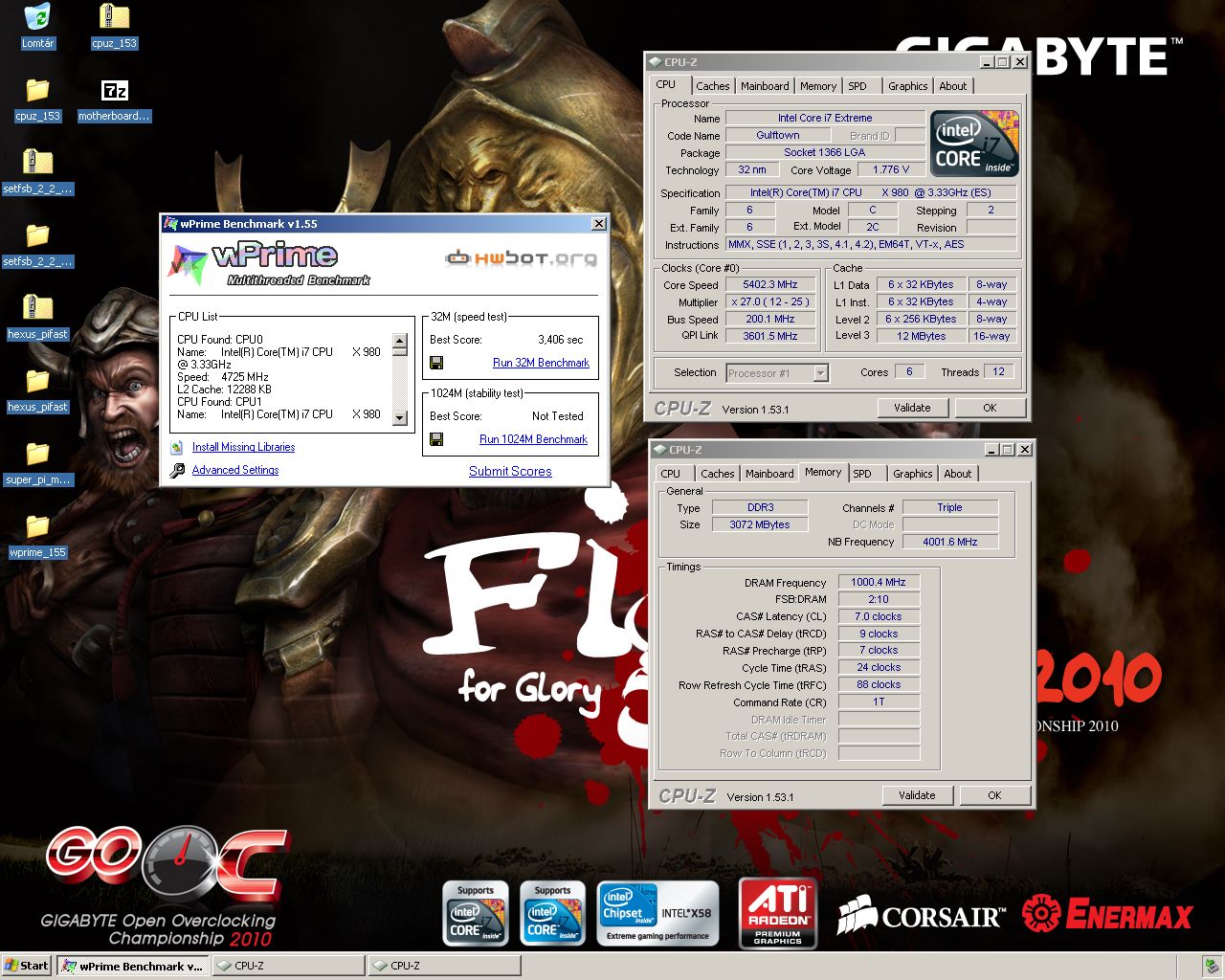Select the setfsb_2_2 zip archive icon
This screenshot has width=1225, height=980.
click(37, 163)
